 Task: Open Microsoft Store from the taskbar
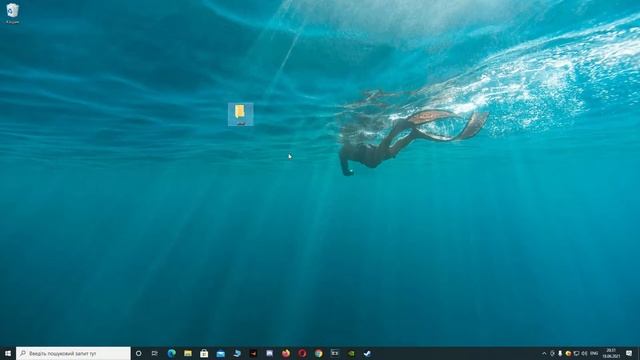[204, 353]
